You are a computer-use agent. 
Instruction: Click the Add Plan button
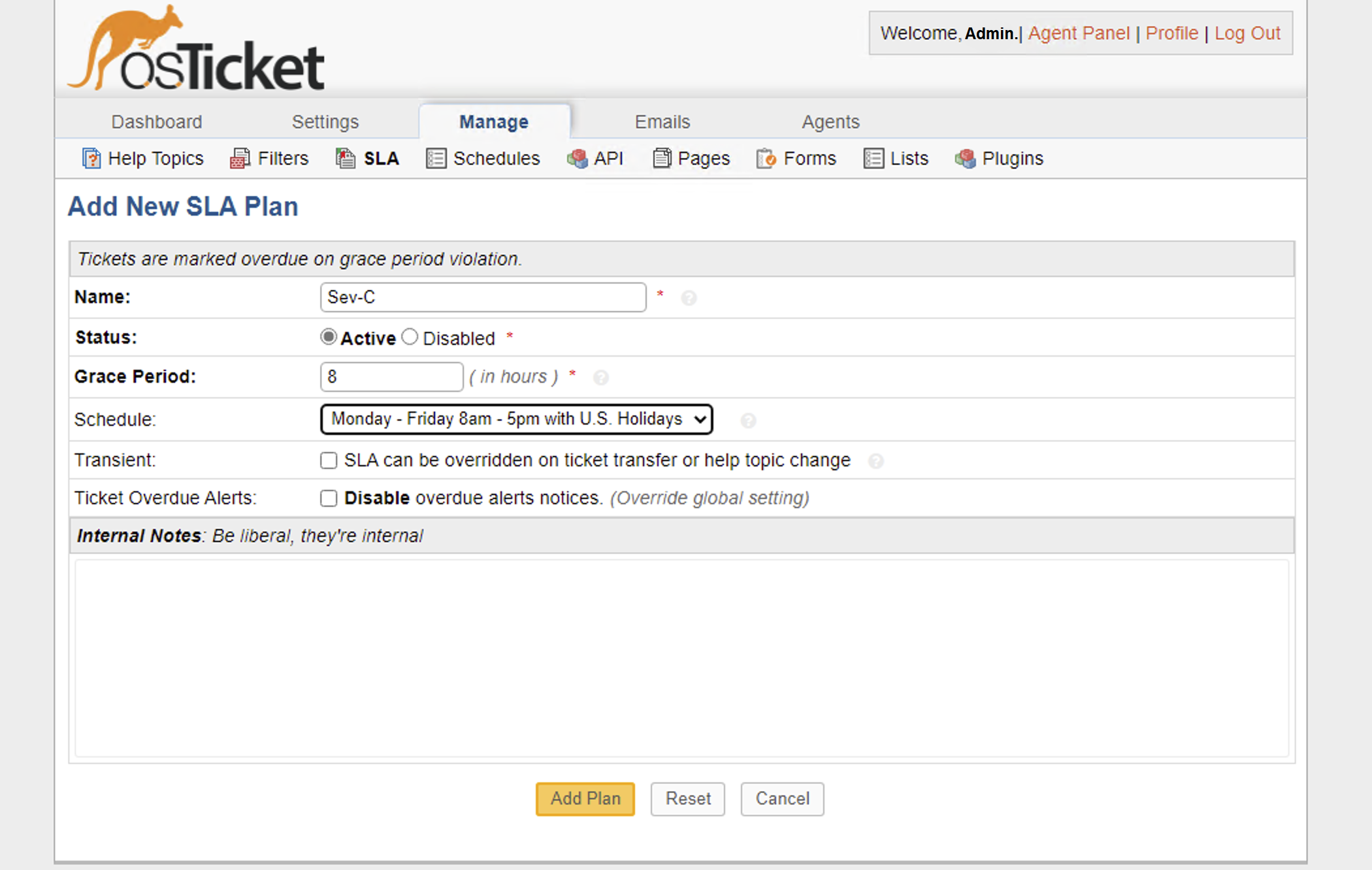click(585, 799)
